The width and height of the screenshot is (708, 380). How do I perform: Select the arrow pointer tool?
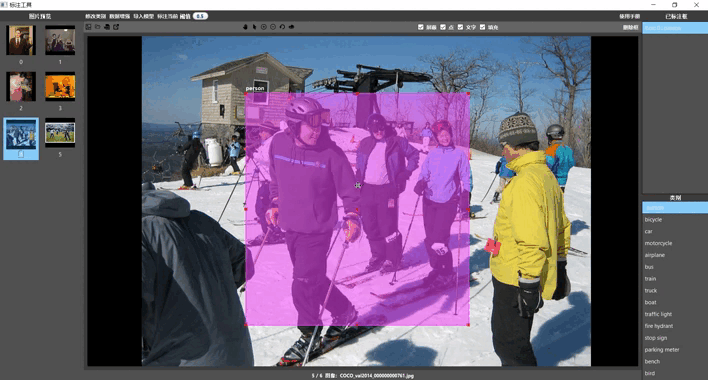255,27
